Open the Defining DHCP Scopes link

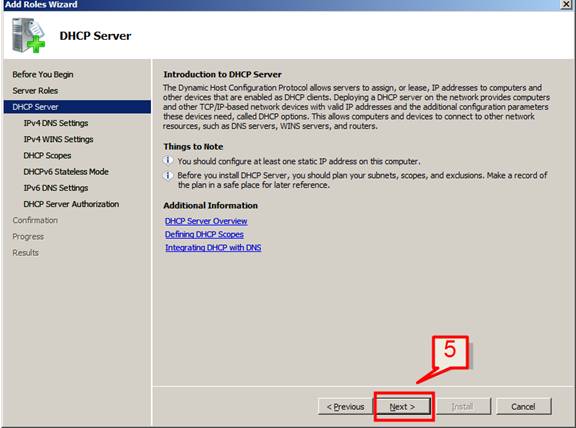point(204,234)
